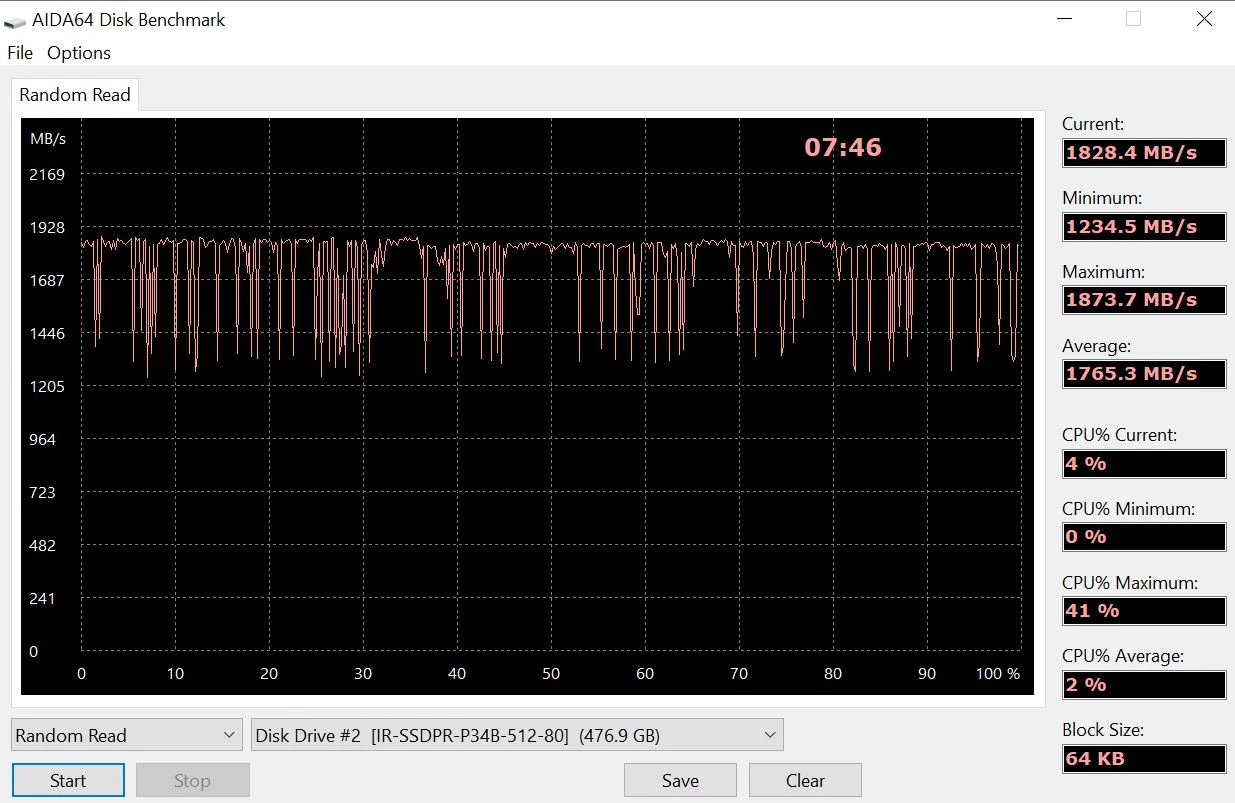Click the 50 x-axis label
Viewport: 1235px width, 803px height.
pos(551,674)
